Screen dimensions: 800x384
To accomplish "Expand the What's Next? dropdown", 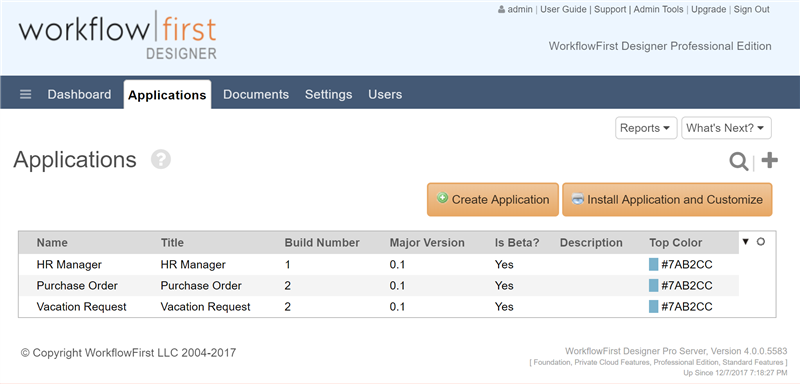I will click(726, 128).
